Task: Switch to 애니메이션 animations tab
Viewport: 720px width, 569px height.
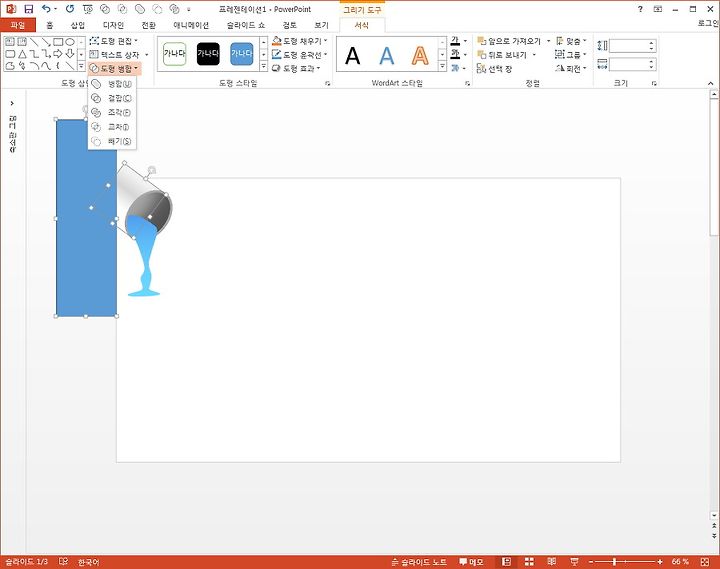Action: pos(191,25)
